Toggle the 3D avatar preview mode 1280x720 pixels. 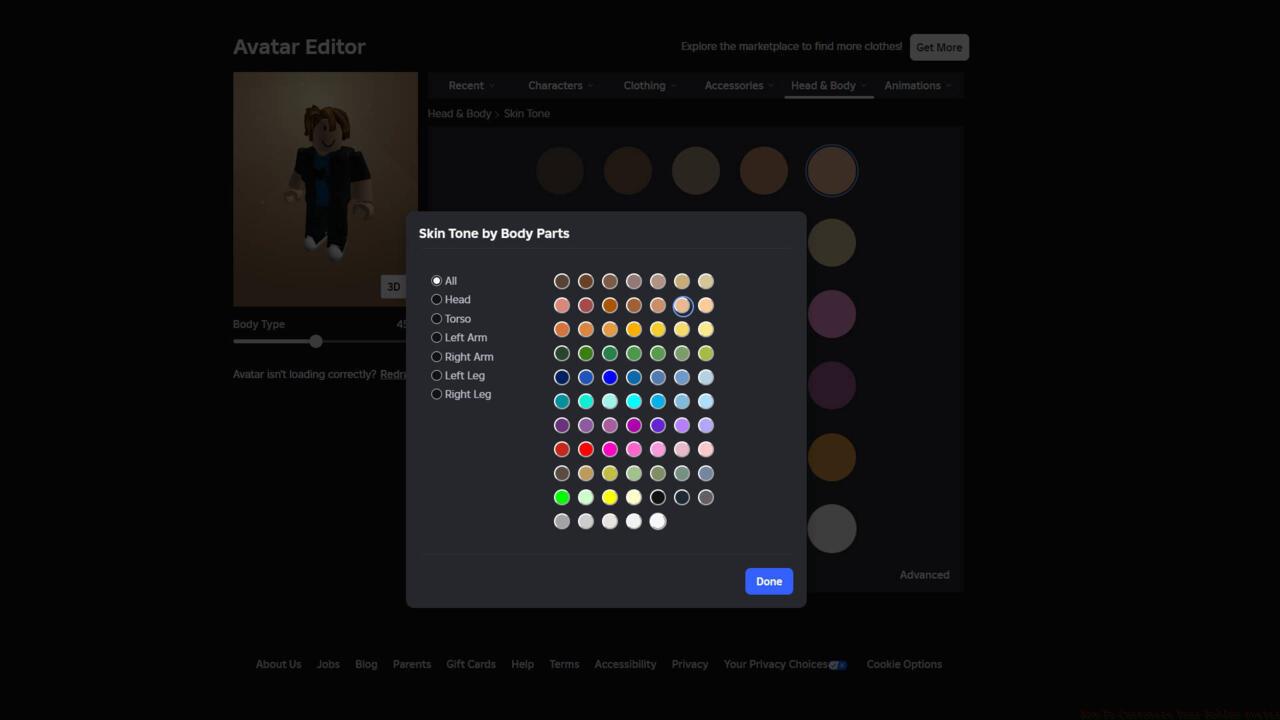(393, 286)
